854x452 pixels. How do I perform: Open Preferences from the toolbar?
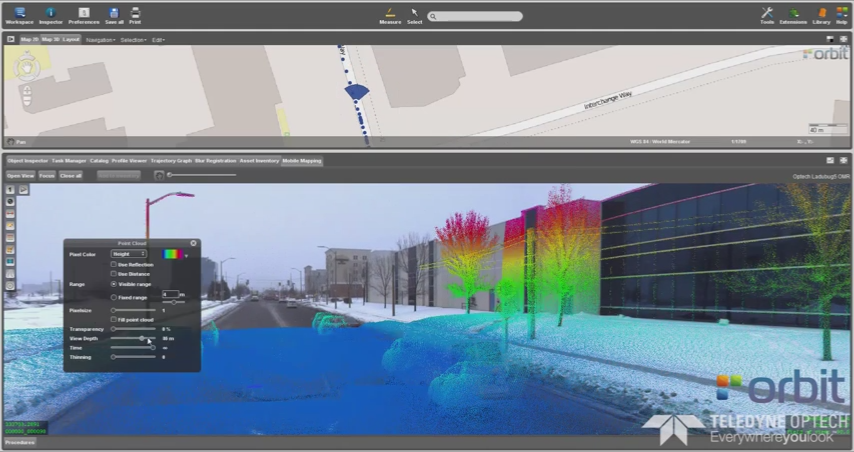[x=84, y=13]
